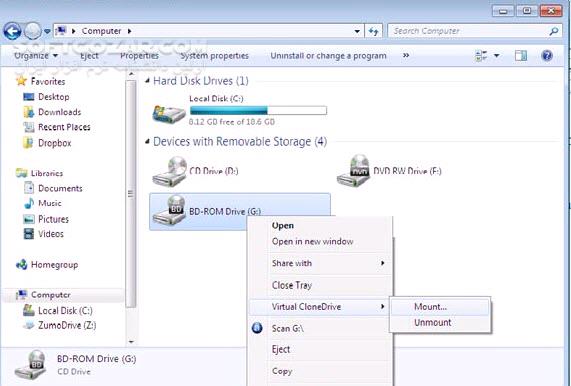The width and height of the screenshot is (571, 386).
Task: Select the DVD RW Drive (F:) icon
Action: pyautogui.click(x=353, y=171)
